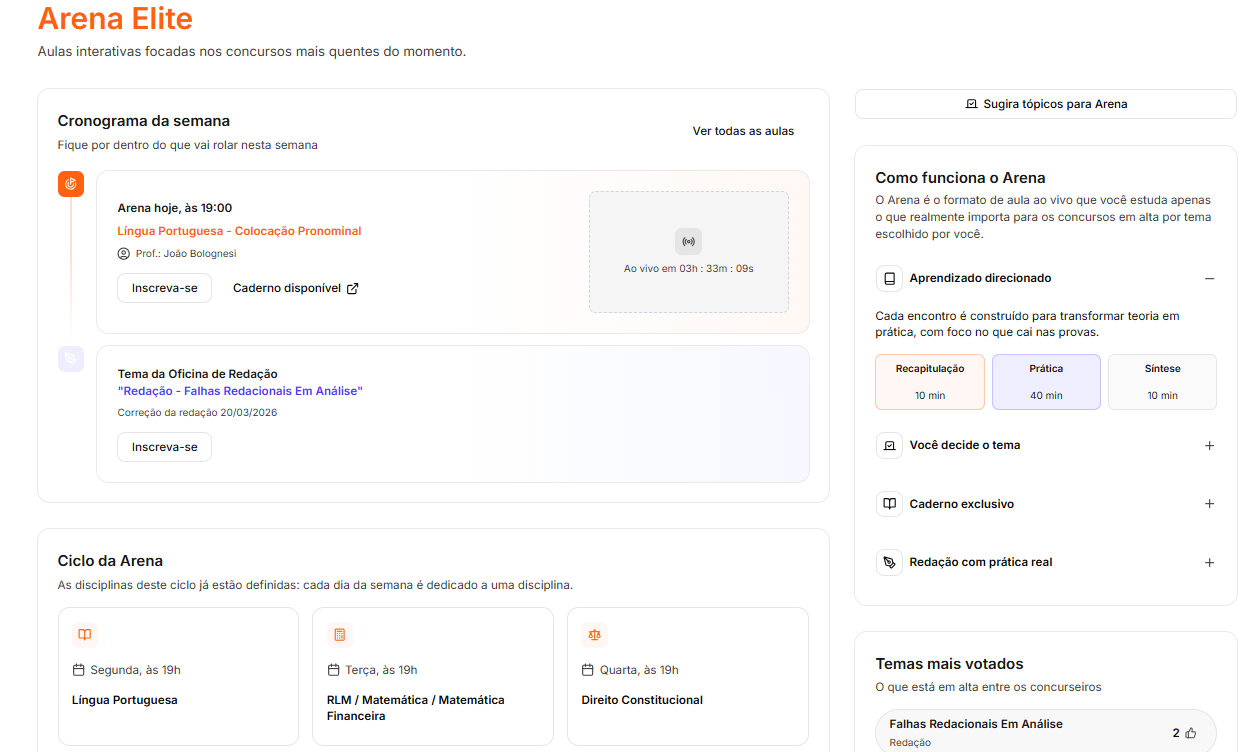This screenshot has height=752, width=1257.
Task: Expand the Redação com prática real section
Action: coord(1209,563)
